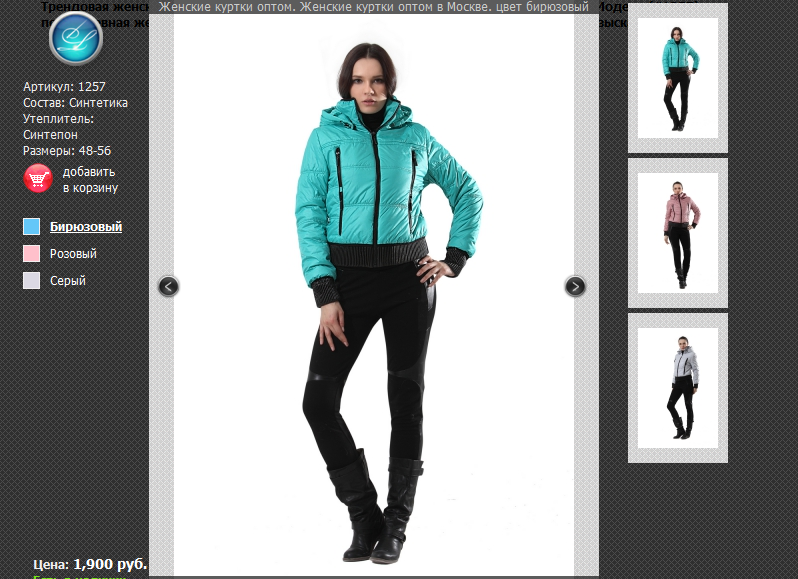Pick the grey color swatch
The image size is (798, 579).
32,280
